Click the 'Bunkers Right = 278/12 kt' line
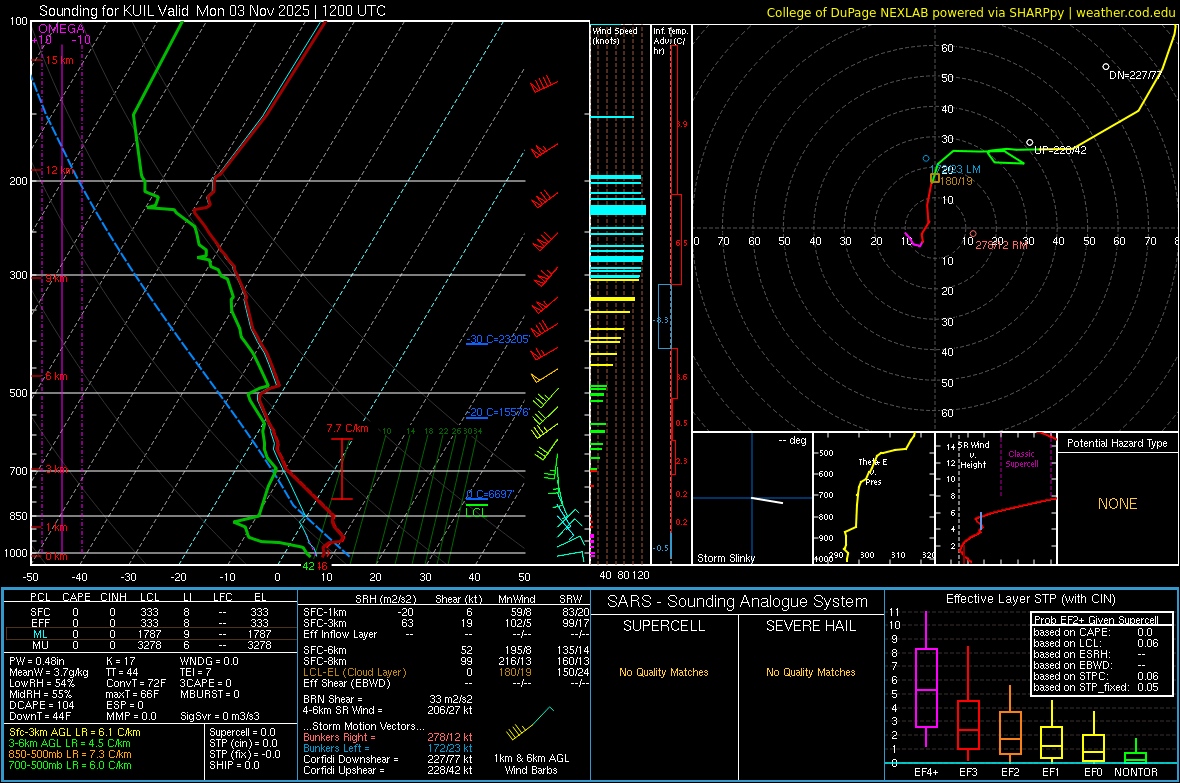The height and width of the screenshot is (783, 1180). [388, 737]
